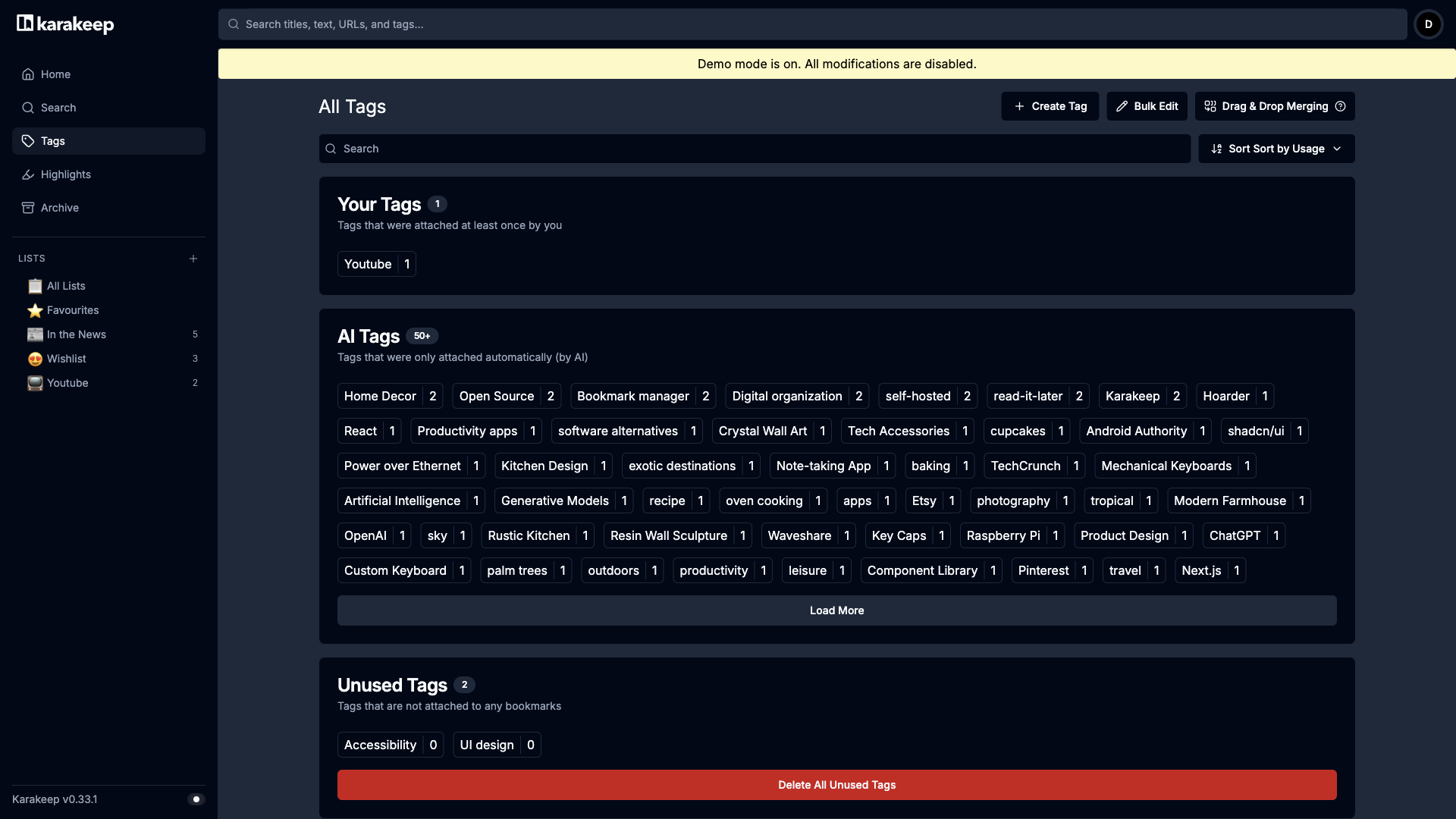This screenshot has width=1456, height=819.
Task: Click the All Lists clipboard emoji
Action: tap(35, 286)
